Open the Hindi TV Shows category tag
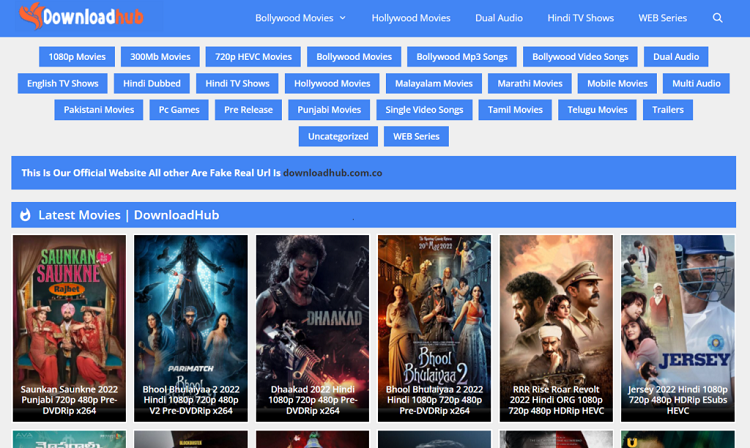The width and height of the screenshot is (750, 448). 237,84
